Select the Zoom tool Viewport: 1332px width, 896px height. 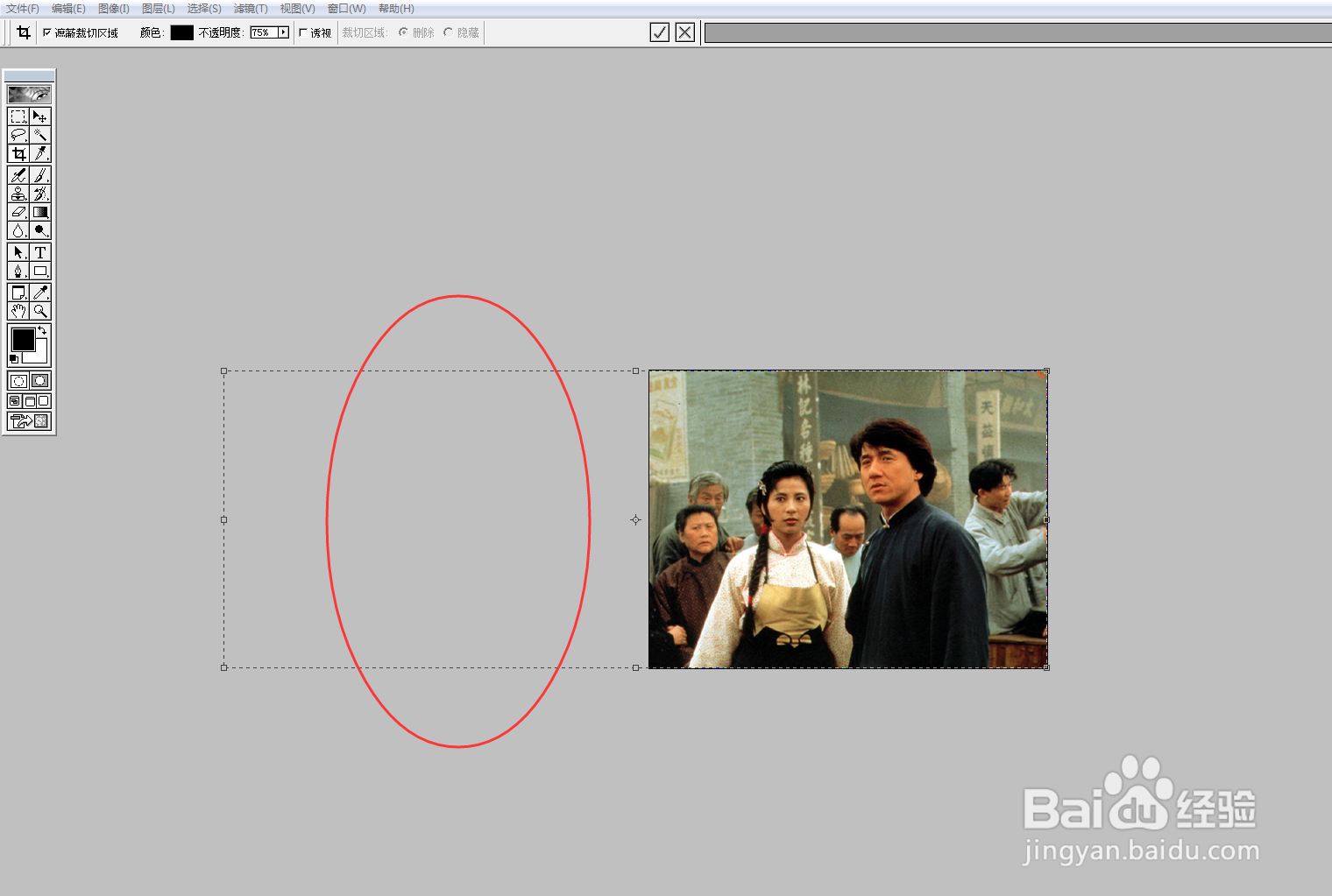coord(40,311)
